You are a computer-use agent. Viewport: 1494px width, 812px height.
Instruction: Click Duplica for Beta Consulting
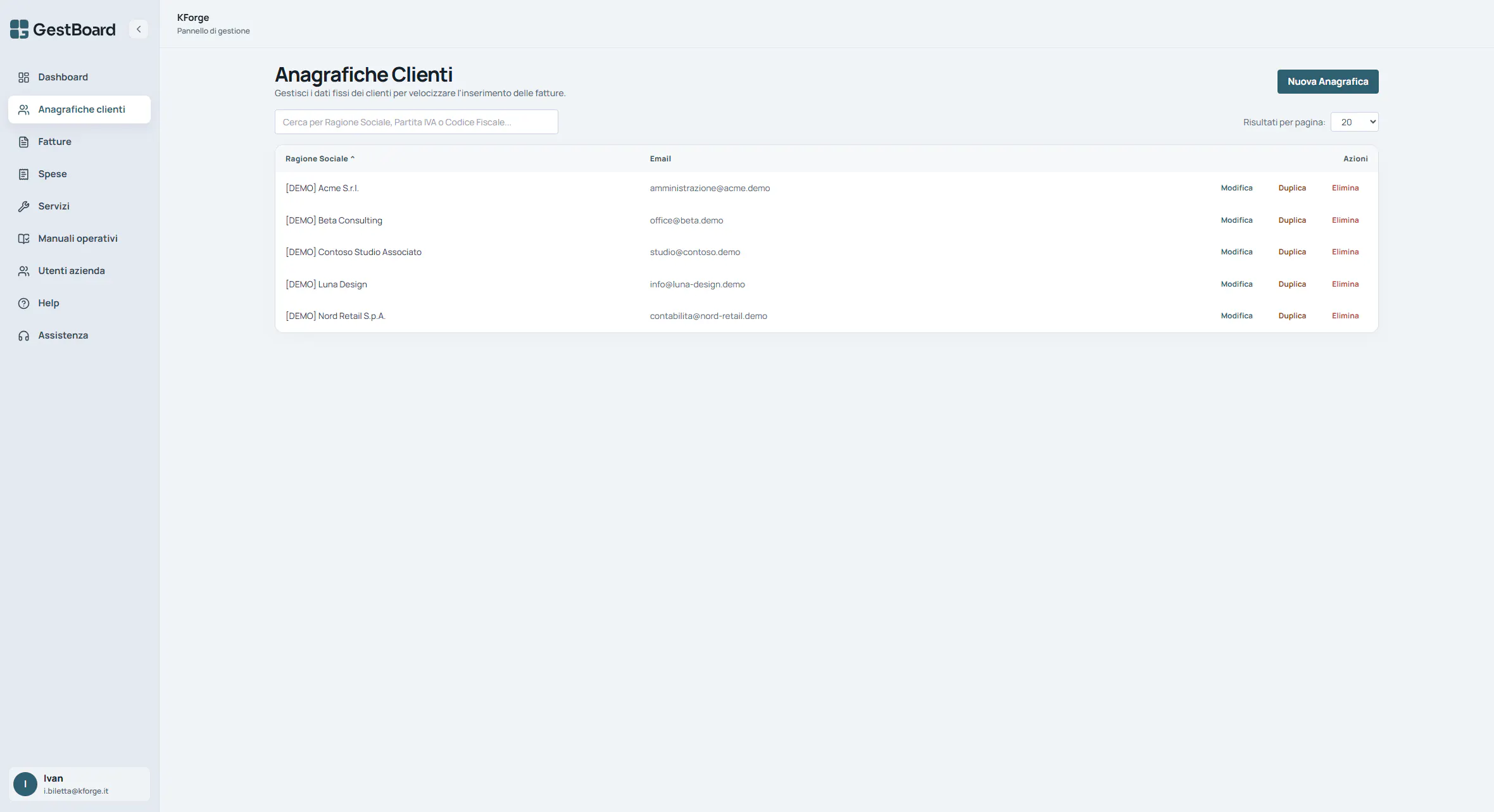(1292, 220)
